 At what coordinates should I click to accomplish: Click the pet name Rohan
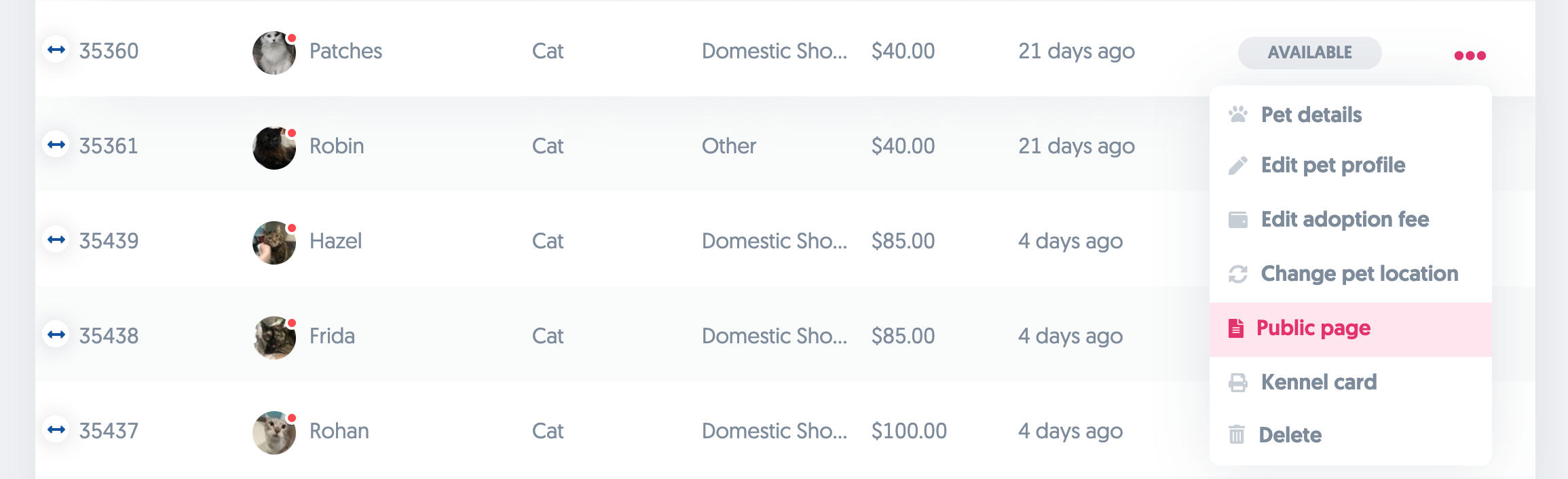pos(339,431)
